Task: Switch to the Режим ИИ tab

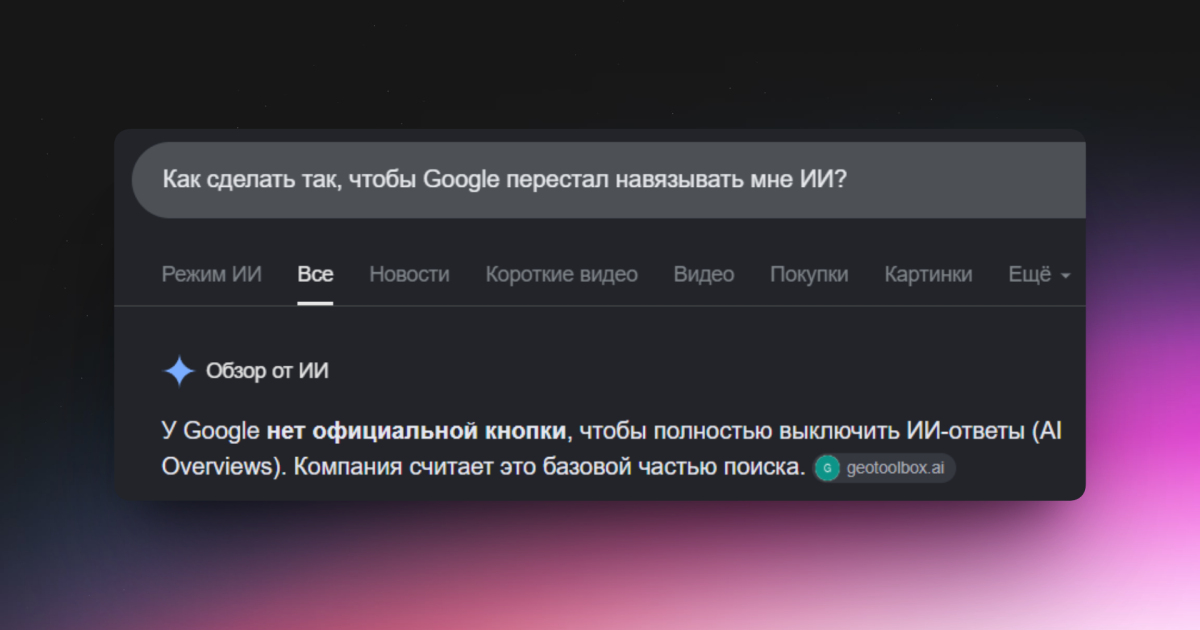Action: coord(212,274)
